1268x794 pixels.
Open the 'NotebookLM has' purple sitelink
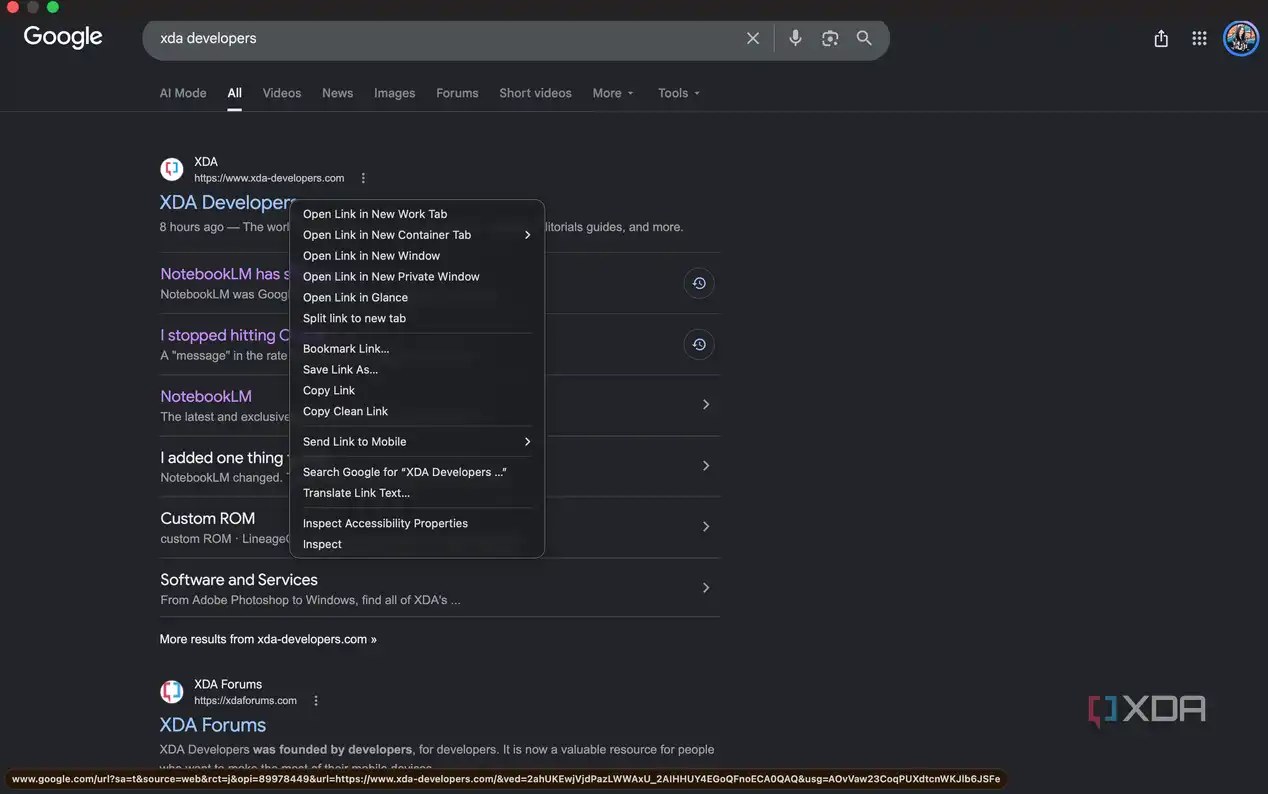pos(225,274)
